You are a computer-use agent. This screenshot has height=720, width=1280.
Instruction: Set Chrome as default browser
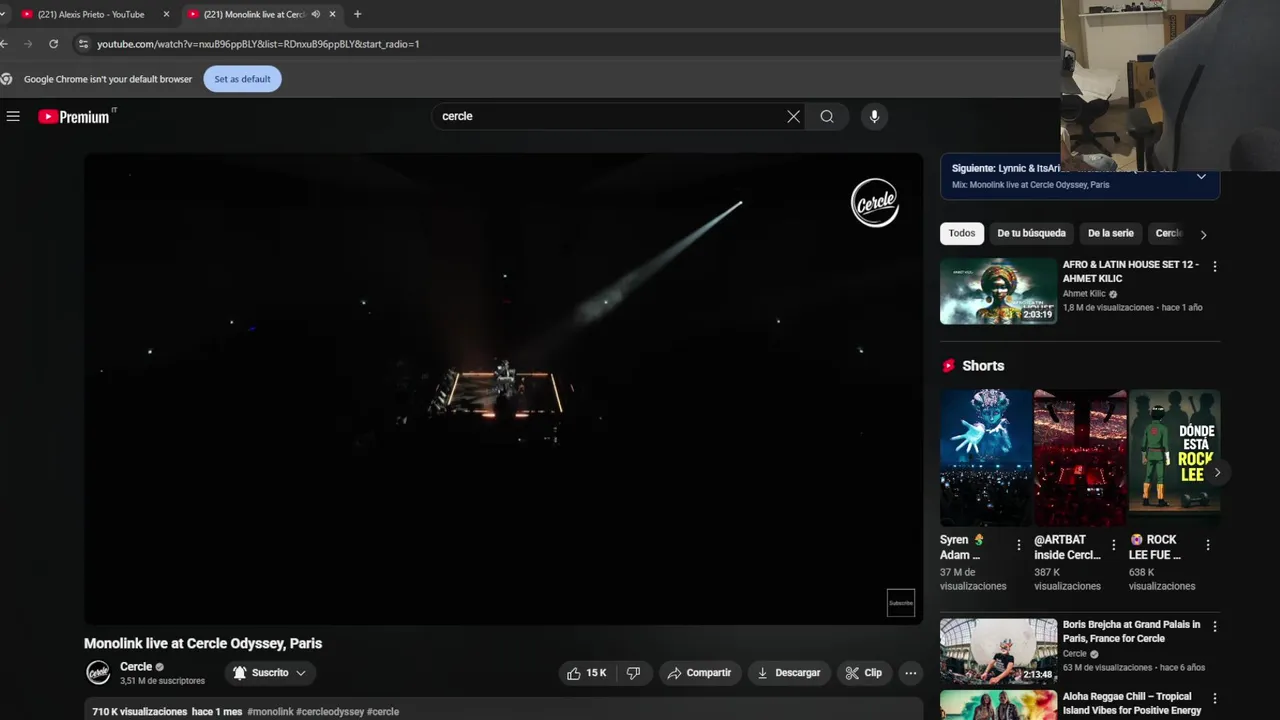(242, 79)
